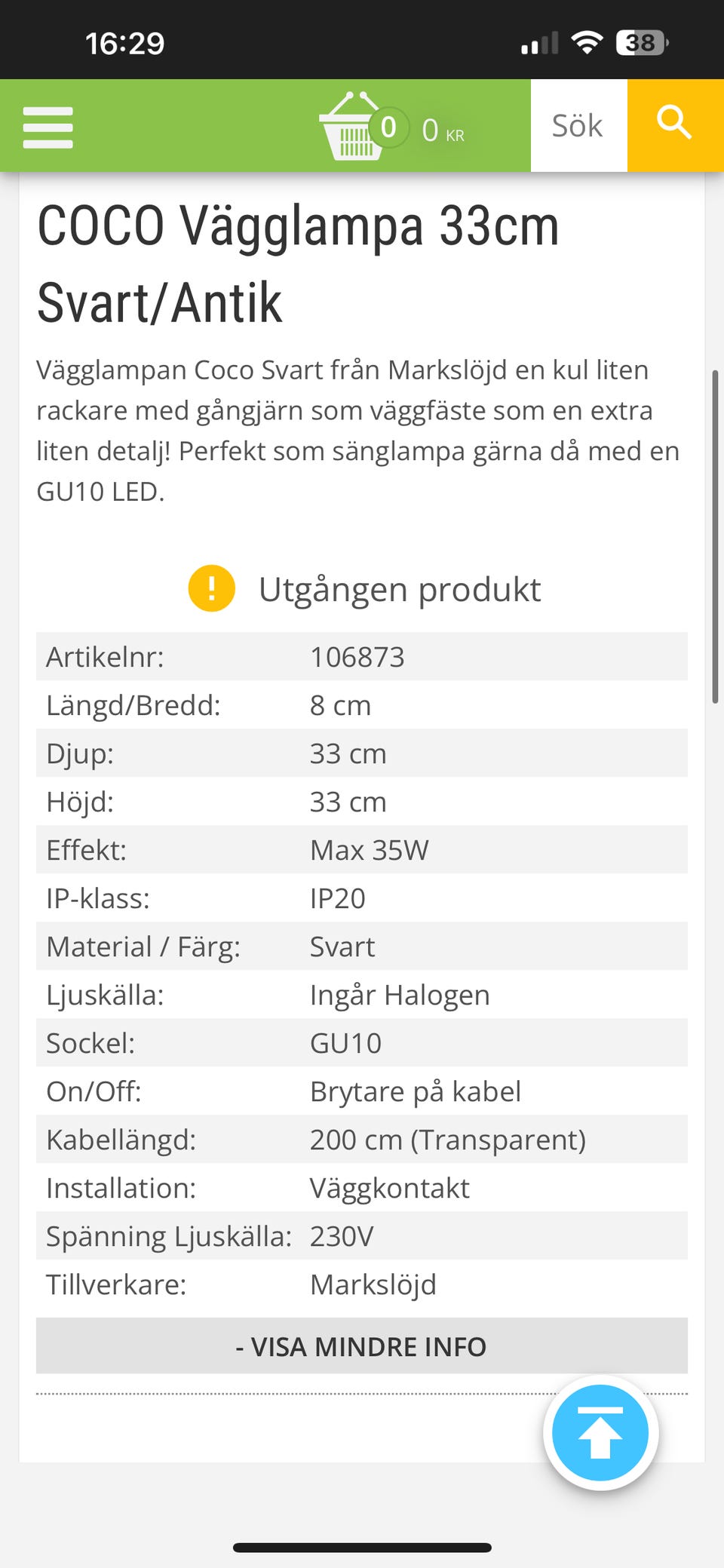
Task: Click the page scrollbar thumb
Action: pos(715,536)
